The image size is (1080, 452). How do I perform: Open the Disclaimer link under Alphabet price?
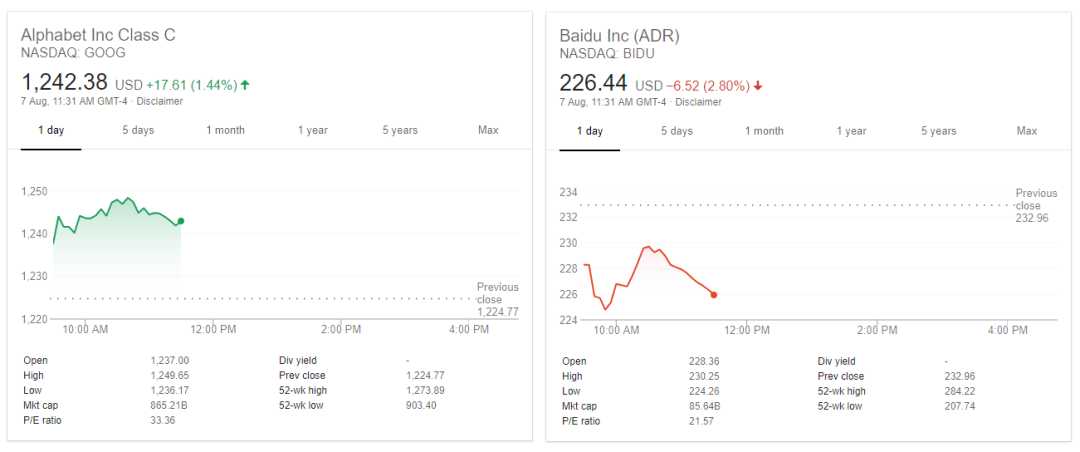[x=160, y=102]
